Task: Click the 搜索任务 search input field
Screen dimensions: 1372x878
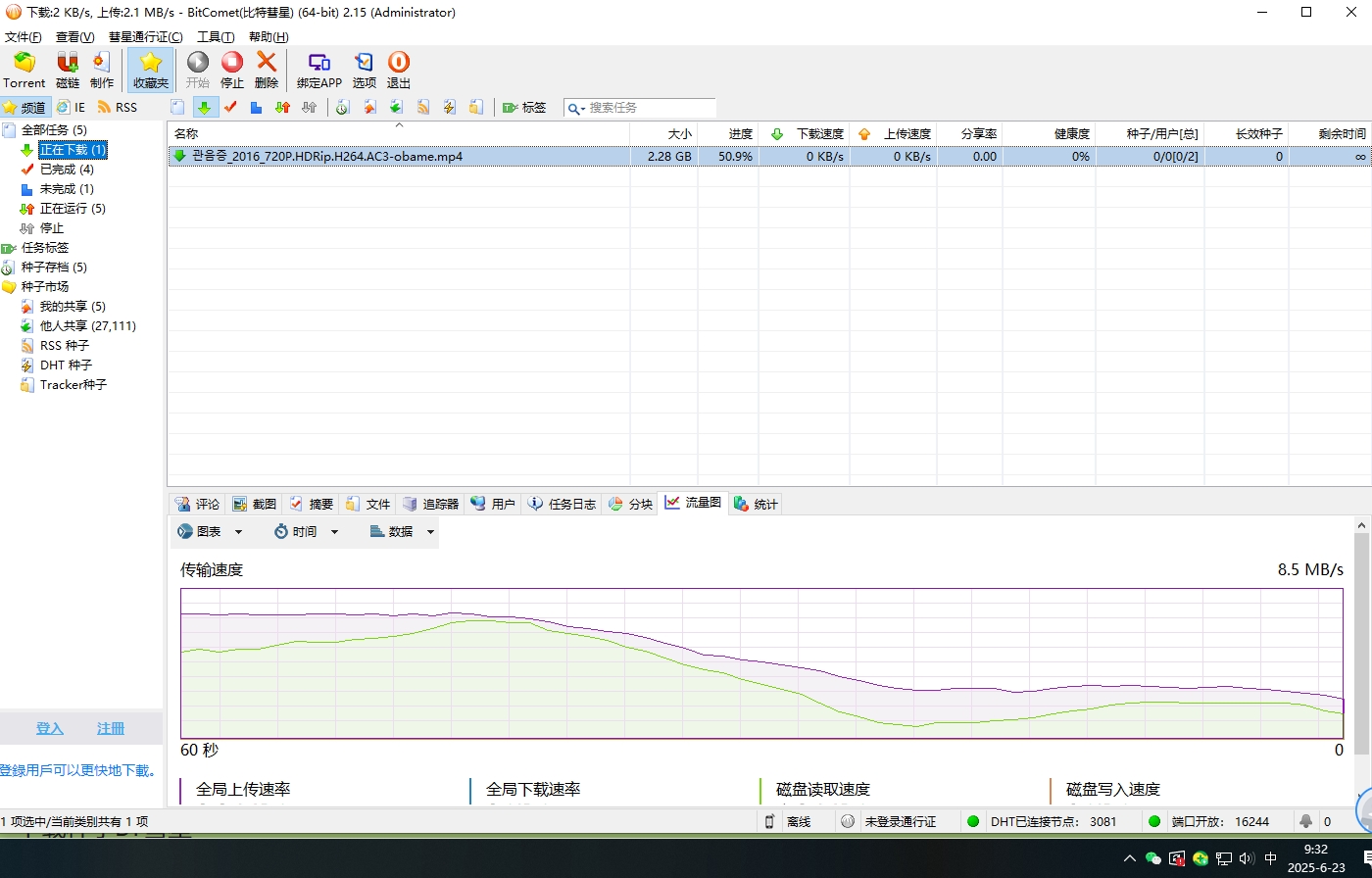Action: (651, 108)
